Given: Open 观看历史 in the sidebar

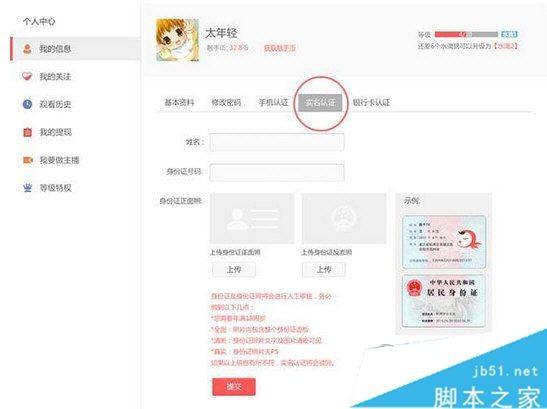Looking at the screenshot, I should tap(55, 104).
